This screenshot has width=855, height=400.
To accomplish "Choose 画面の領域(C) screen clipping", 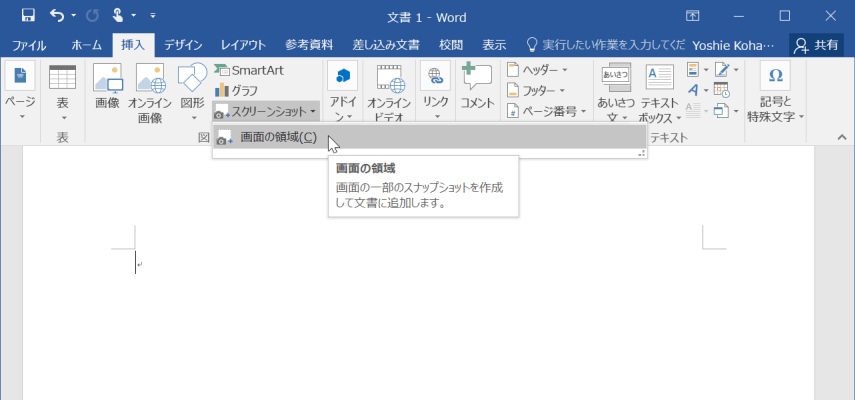I will 429,138.
